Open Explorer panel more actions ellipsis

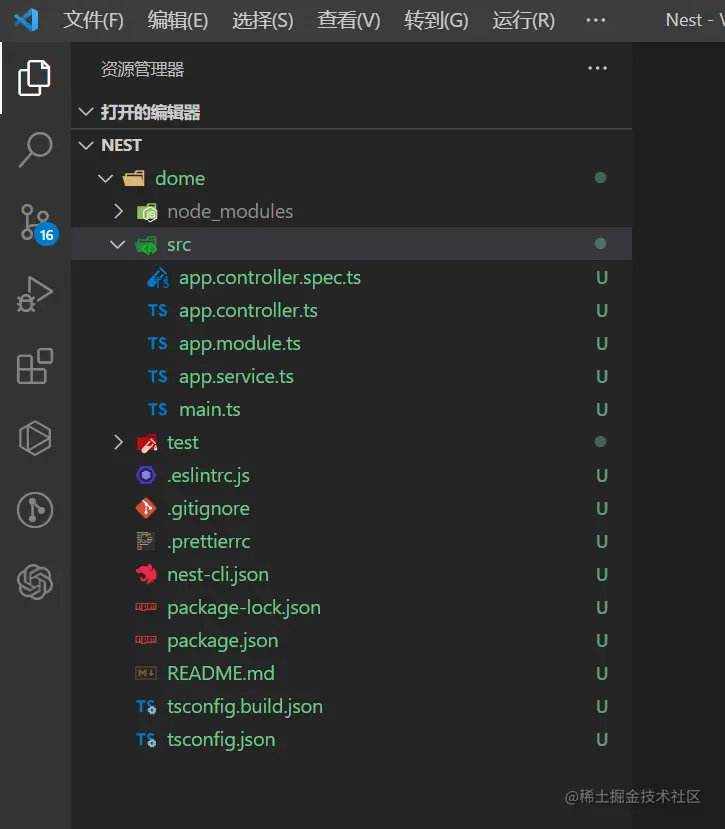click(597, 68)
